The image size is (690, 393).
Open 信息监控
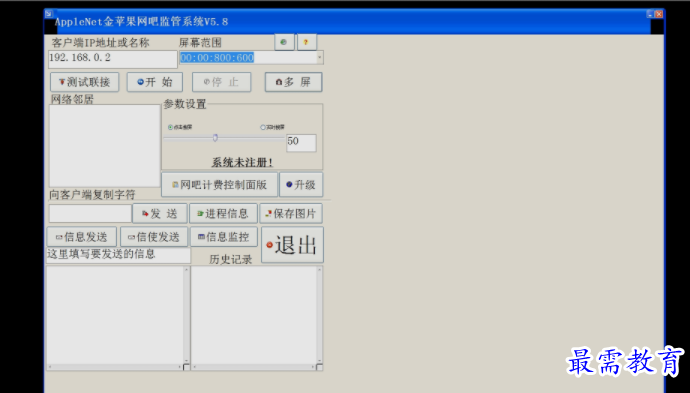(x=224, y=237)
